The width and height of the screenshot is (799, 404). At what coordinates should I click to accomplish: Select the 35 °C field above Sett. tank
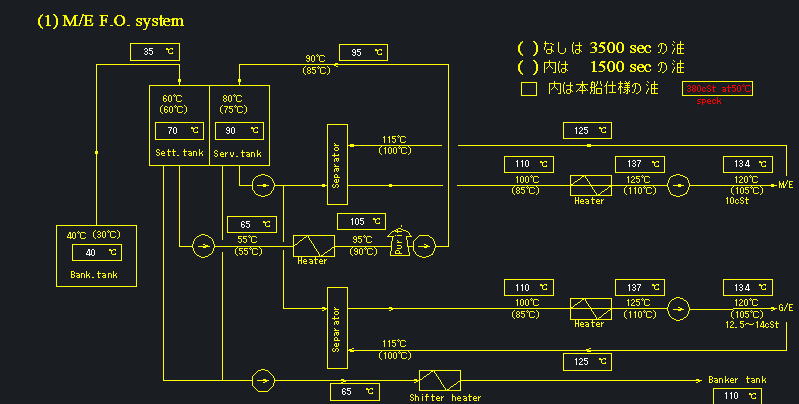[x=155, y=51]
